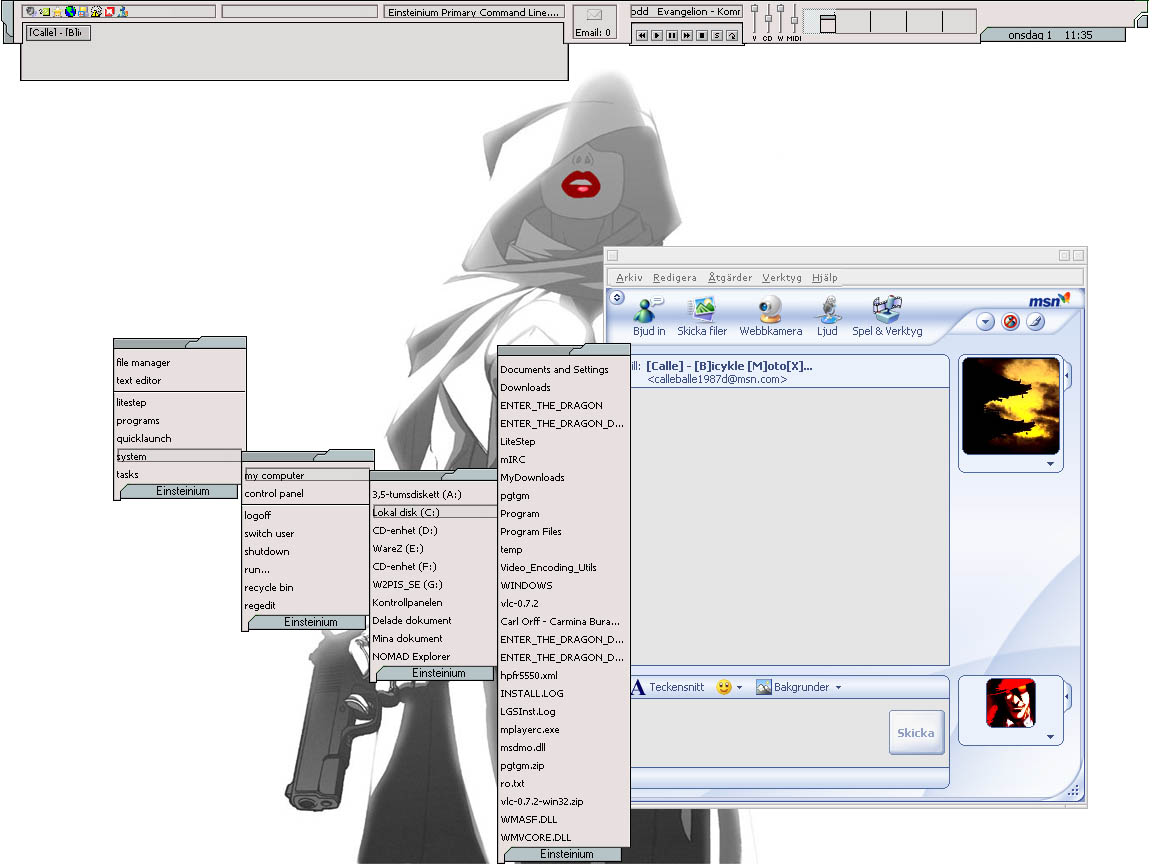Image resolution: width=1152 pixels, height=864 pixels.
Task: Click the block contact icon in MSN
Action: click(x=1011, y=322)
